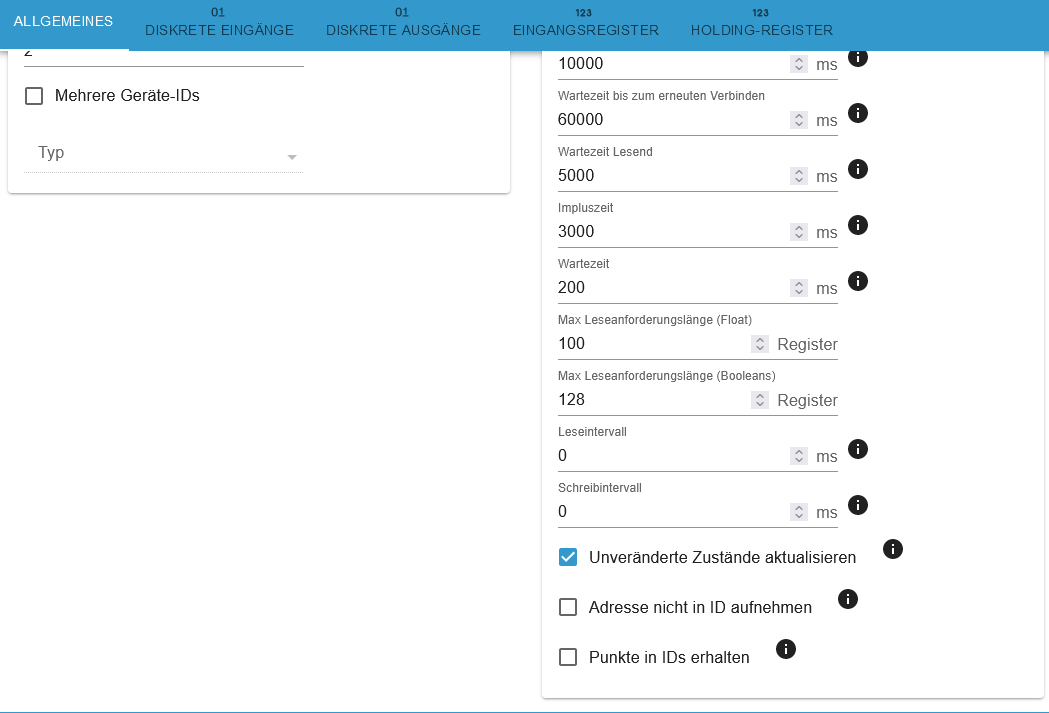Image resolution: width=1049 pixels, height=713 pixels.
Task: Tick Adresse nicht in ID aufnehmen
Action: pos(568,607)
